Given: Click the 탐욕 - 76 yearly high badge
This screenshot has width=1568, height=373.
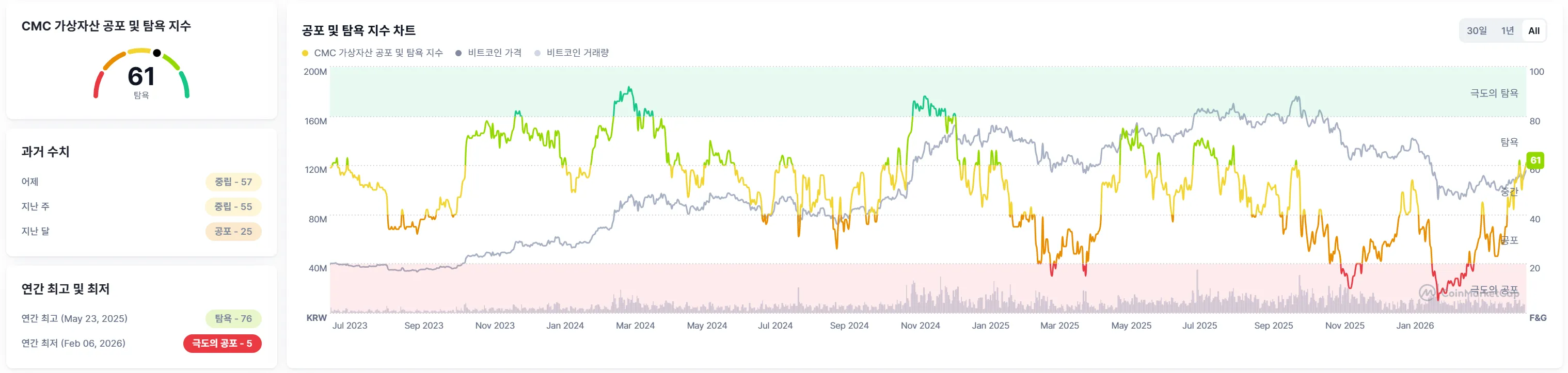Looking at the screenshot, I should pyautogui.click(x=233, y=319).
